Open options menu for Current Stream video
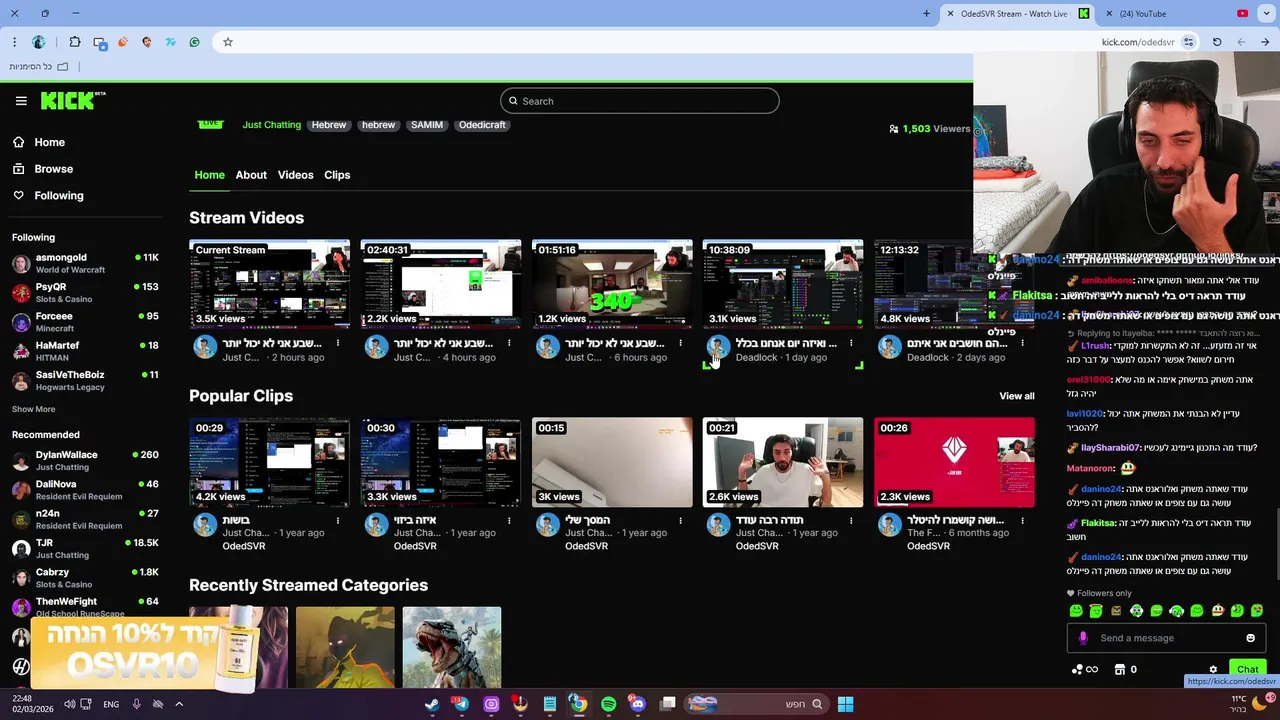 (338, 344)
